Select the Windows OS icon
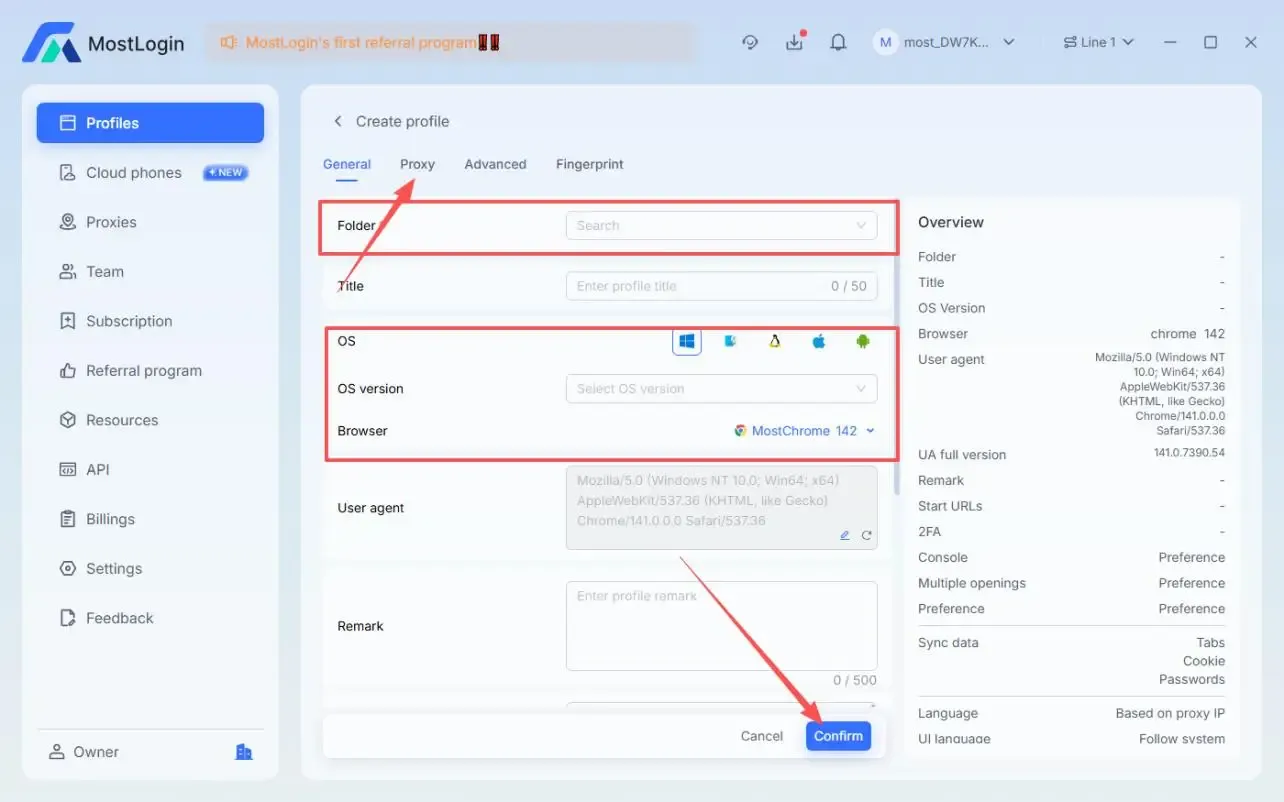 (x=686, y=342)
